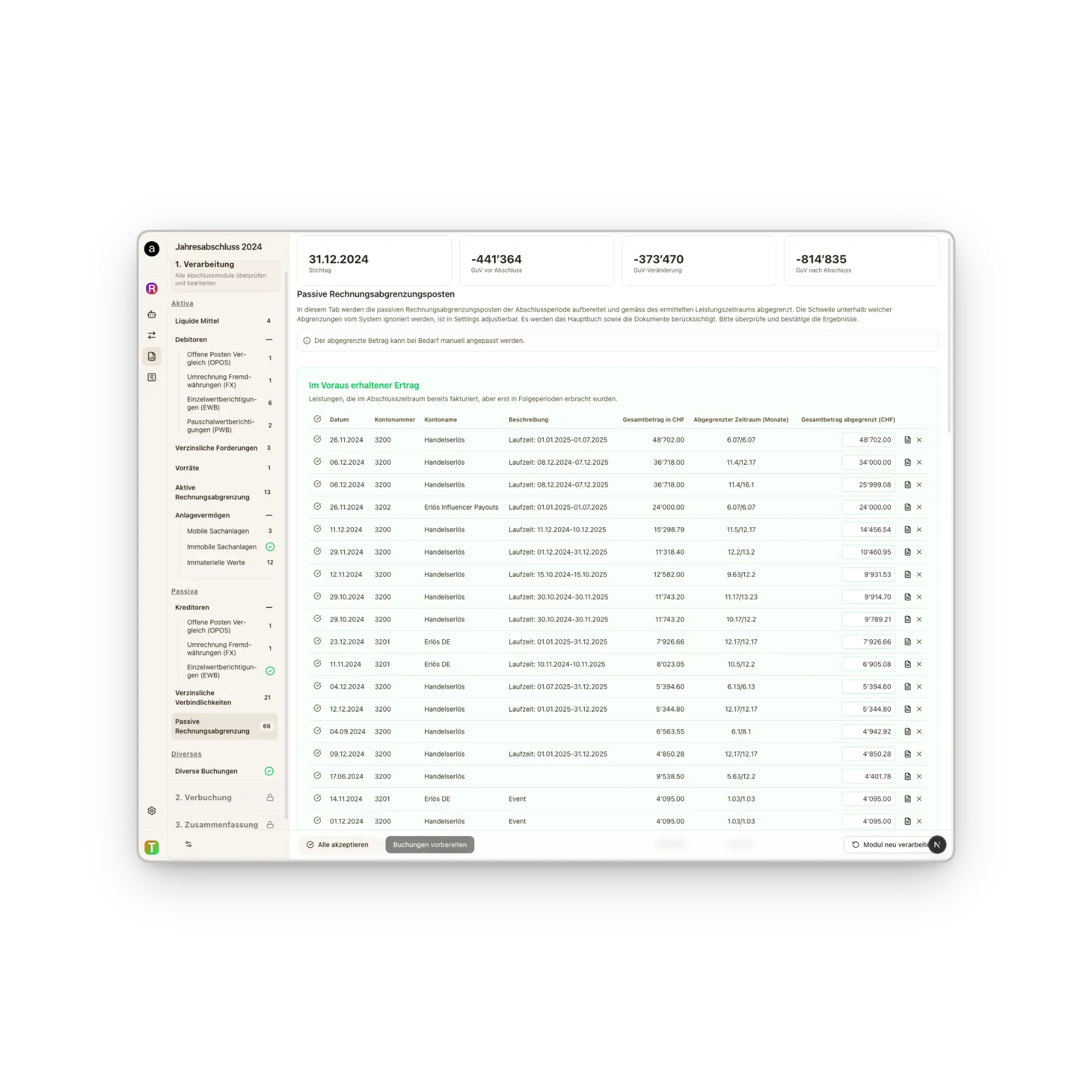Collapse the Debitoren section
The image size is (1092, 1092).
270,340
